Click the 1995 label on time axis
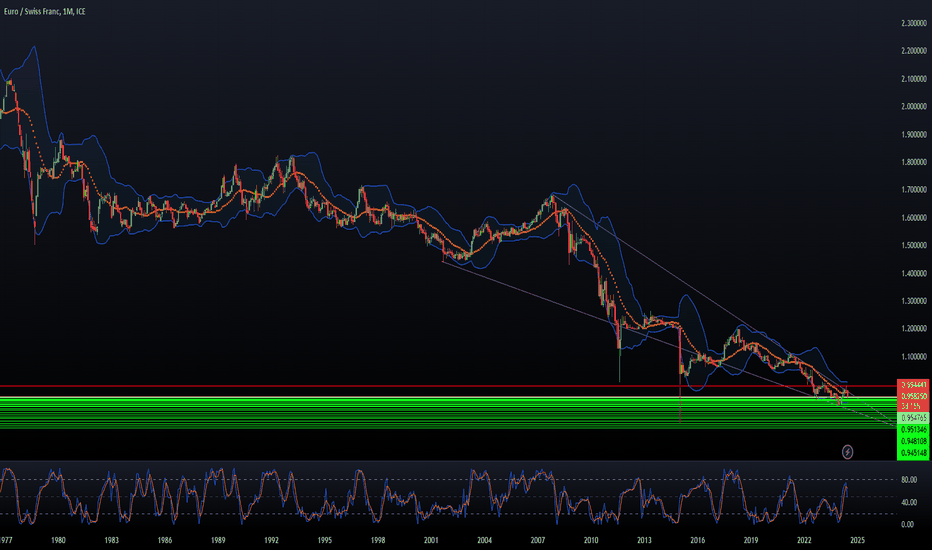The image size is (932, 550). 325,540
